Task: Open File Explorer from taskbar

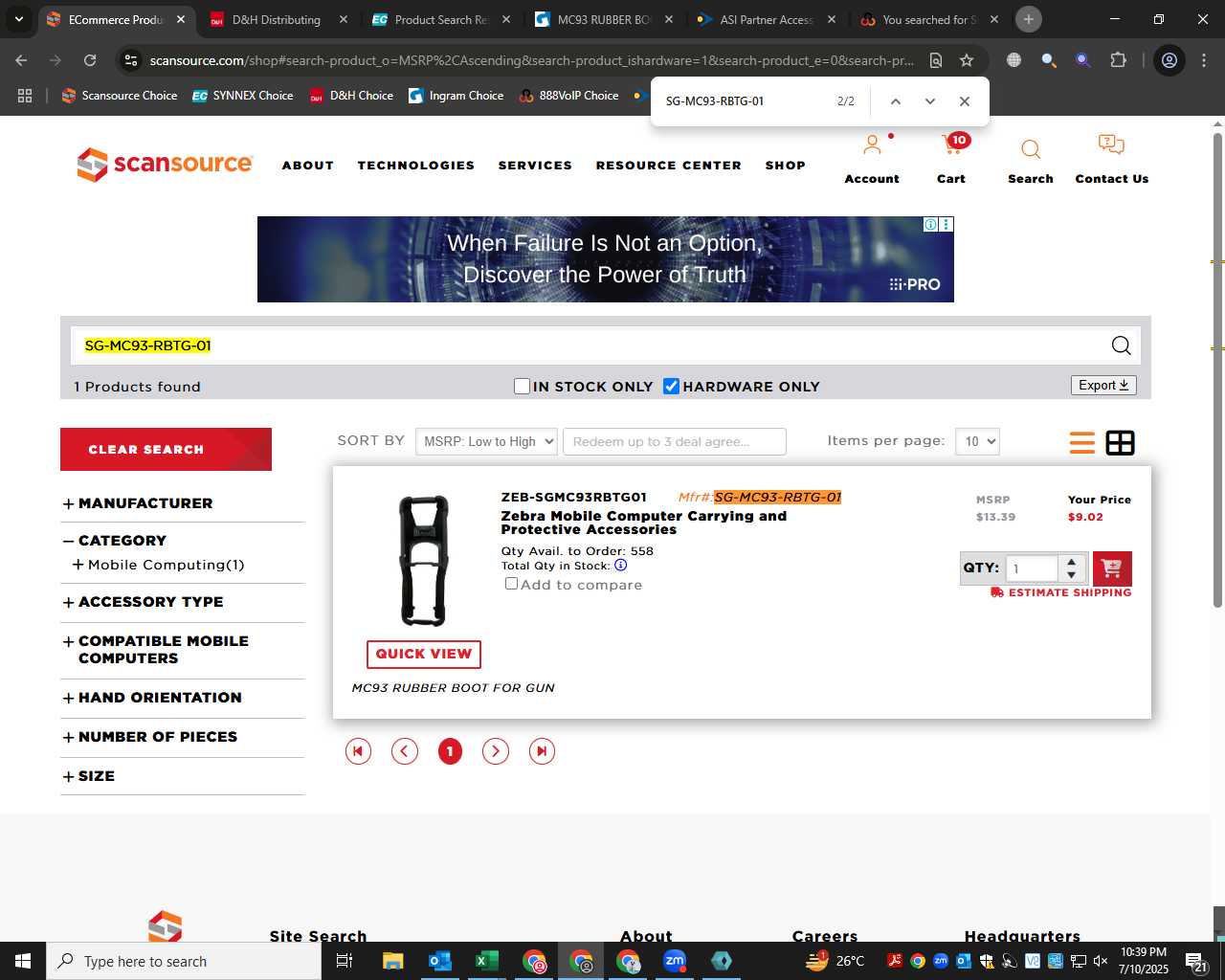Action: [392, 961]
